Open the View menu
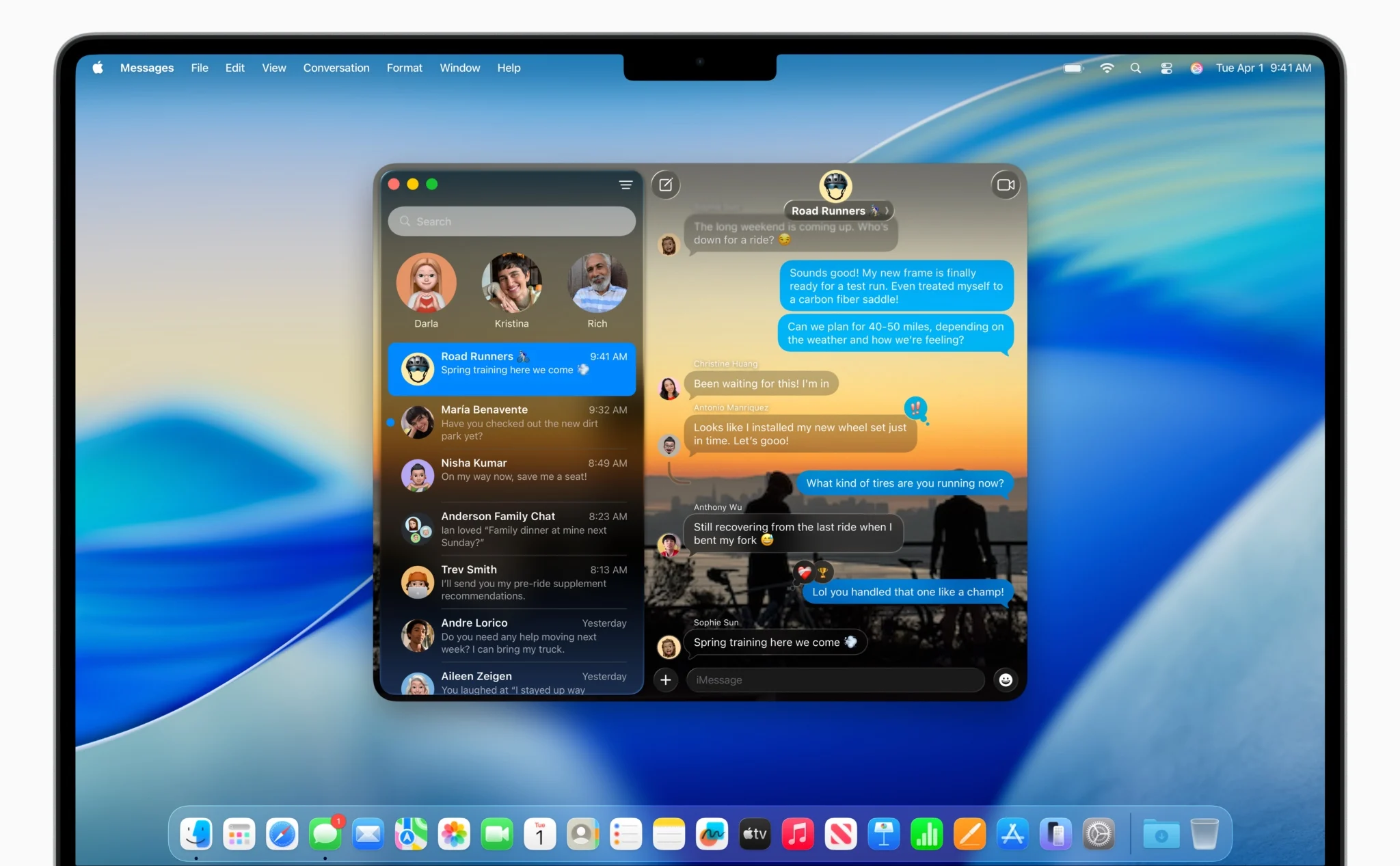Image resolution: width=1400 pixels, height=866 pixels. pyautogui.click(x=274, y=68)
